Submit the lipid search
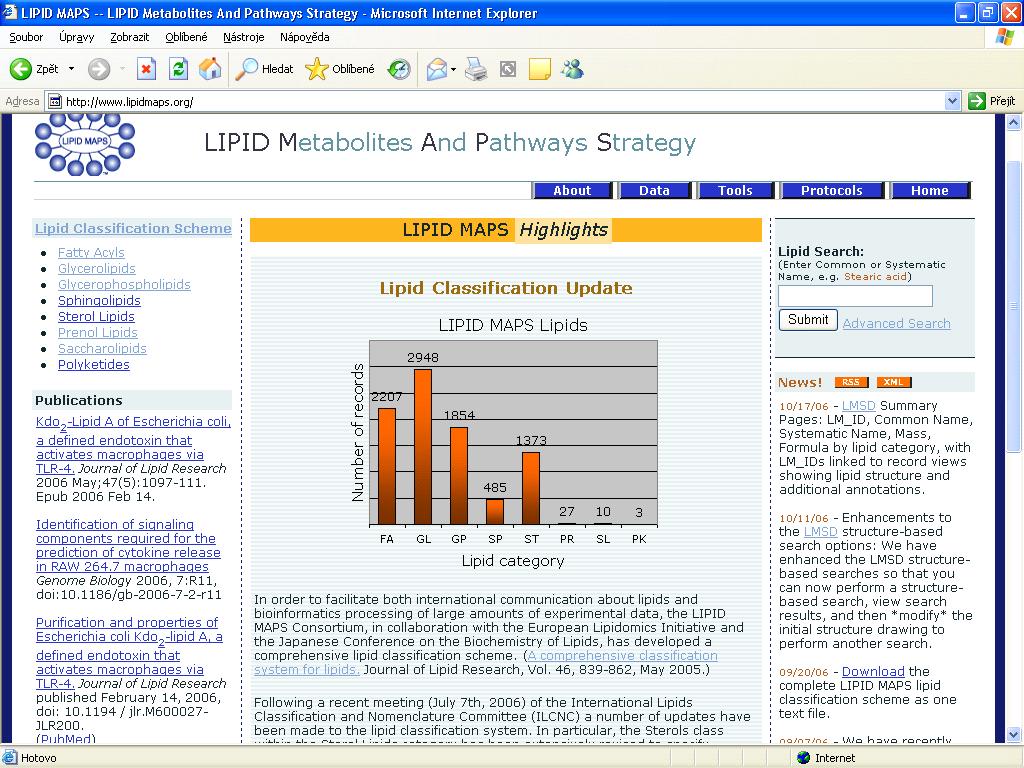 point(808,319)
